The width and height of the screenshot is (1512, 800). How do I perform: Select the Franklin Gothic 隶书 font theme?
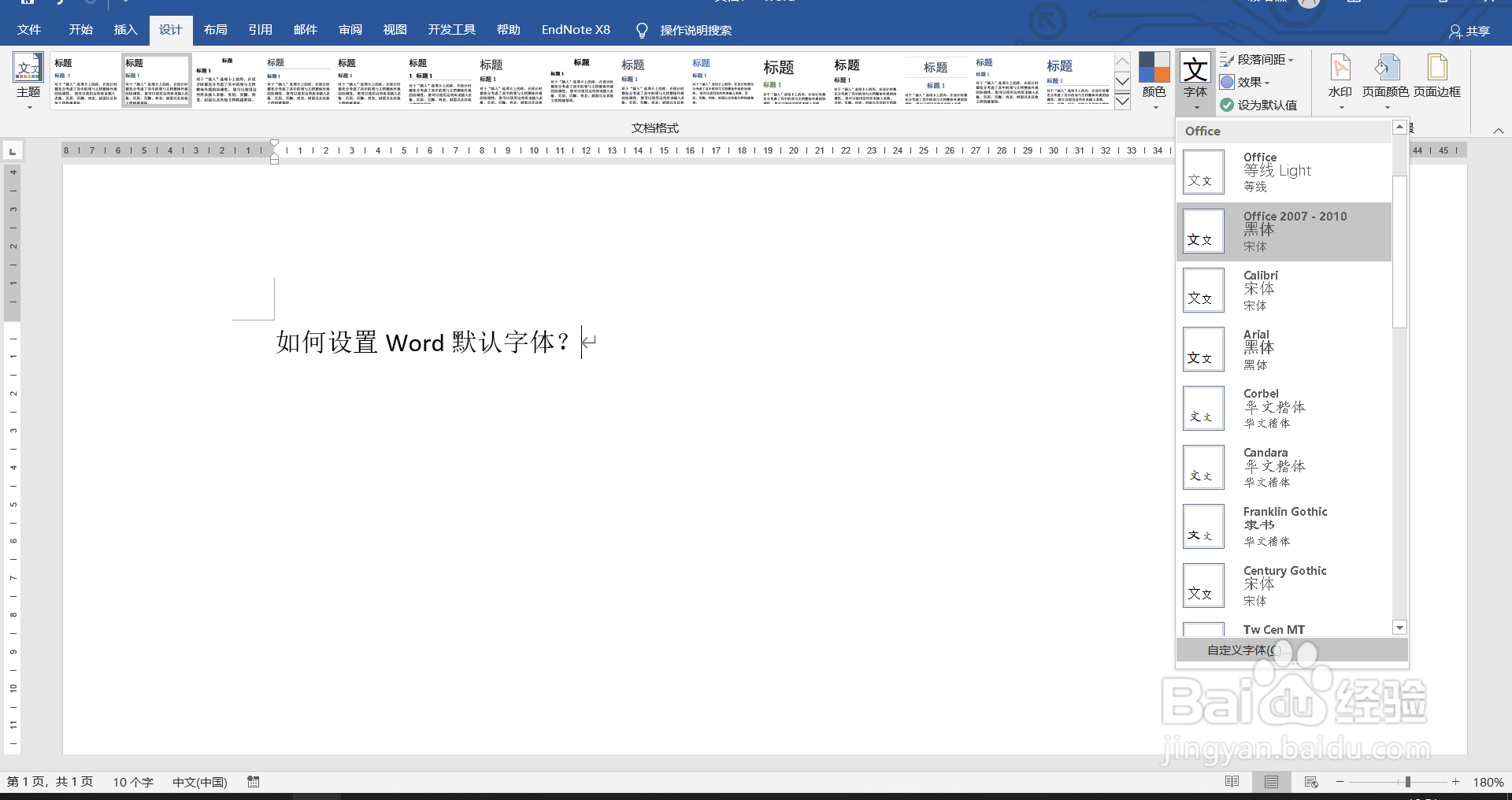[x=1284, y=527]
